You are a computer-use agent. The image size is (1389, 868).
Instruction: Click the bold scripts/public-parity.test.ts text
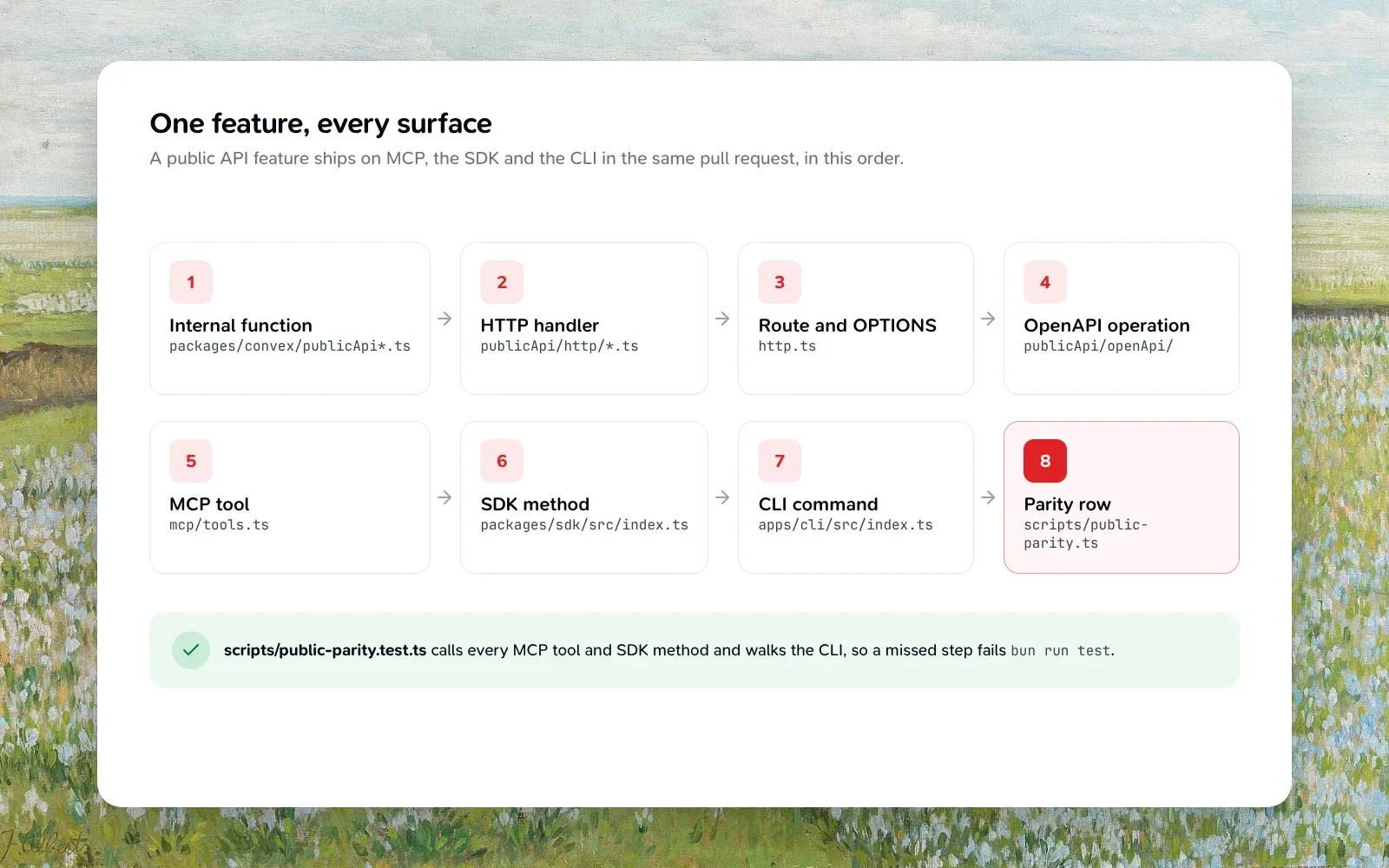point(325,650)
